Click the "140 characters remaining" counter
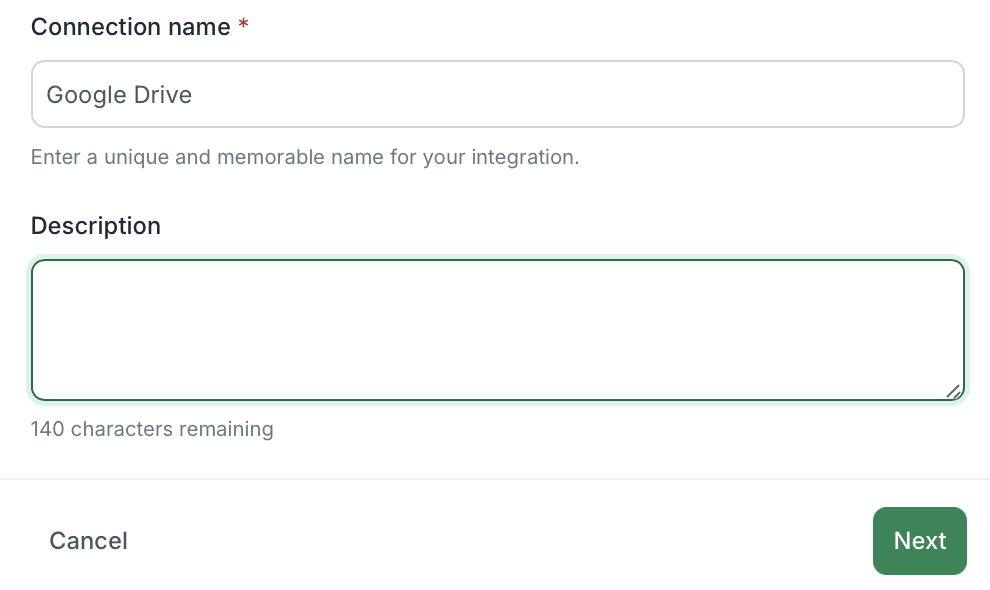This screenshot has height=590, width=990. (x=152, y=429)
